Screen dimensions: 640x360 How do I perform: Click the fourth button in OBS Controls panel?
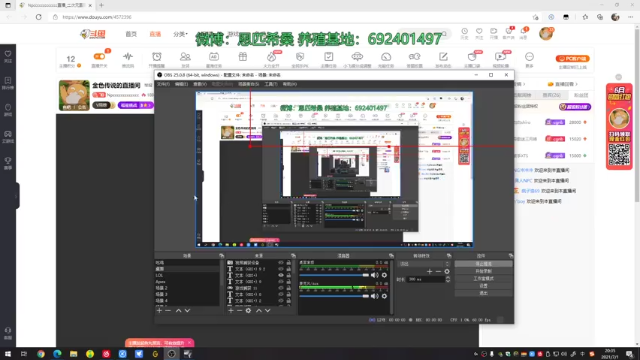(483, 286)
